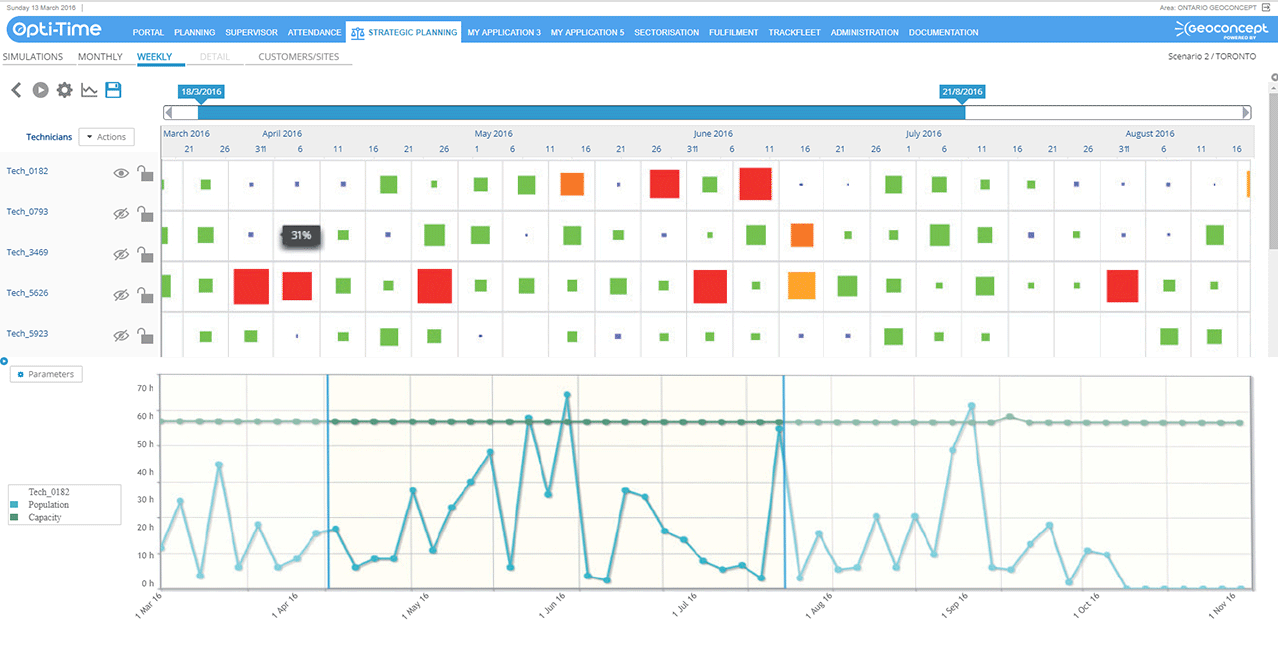Open the Sectorisation menu

[666, 32]
